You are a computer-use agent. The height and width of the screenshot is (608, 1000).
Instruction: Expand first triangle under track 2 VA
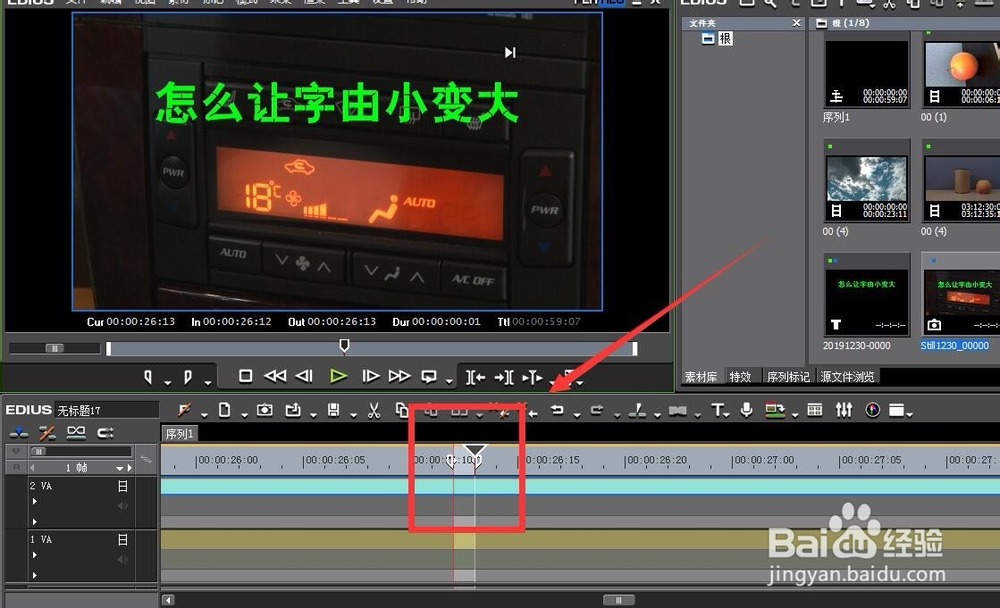34,501
